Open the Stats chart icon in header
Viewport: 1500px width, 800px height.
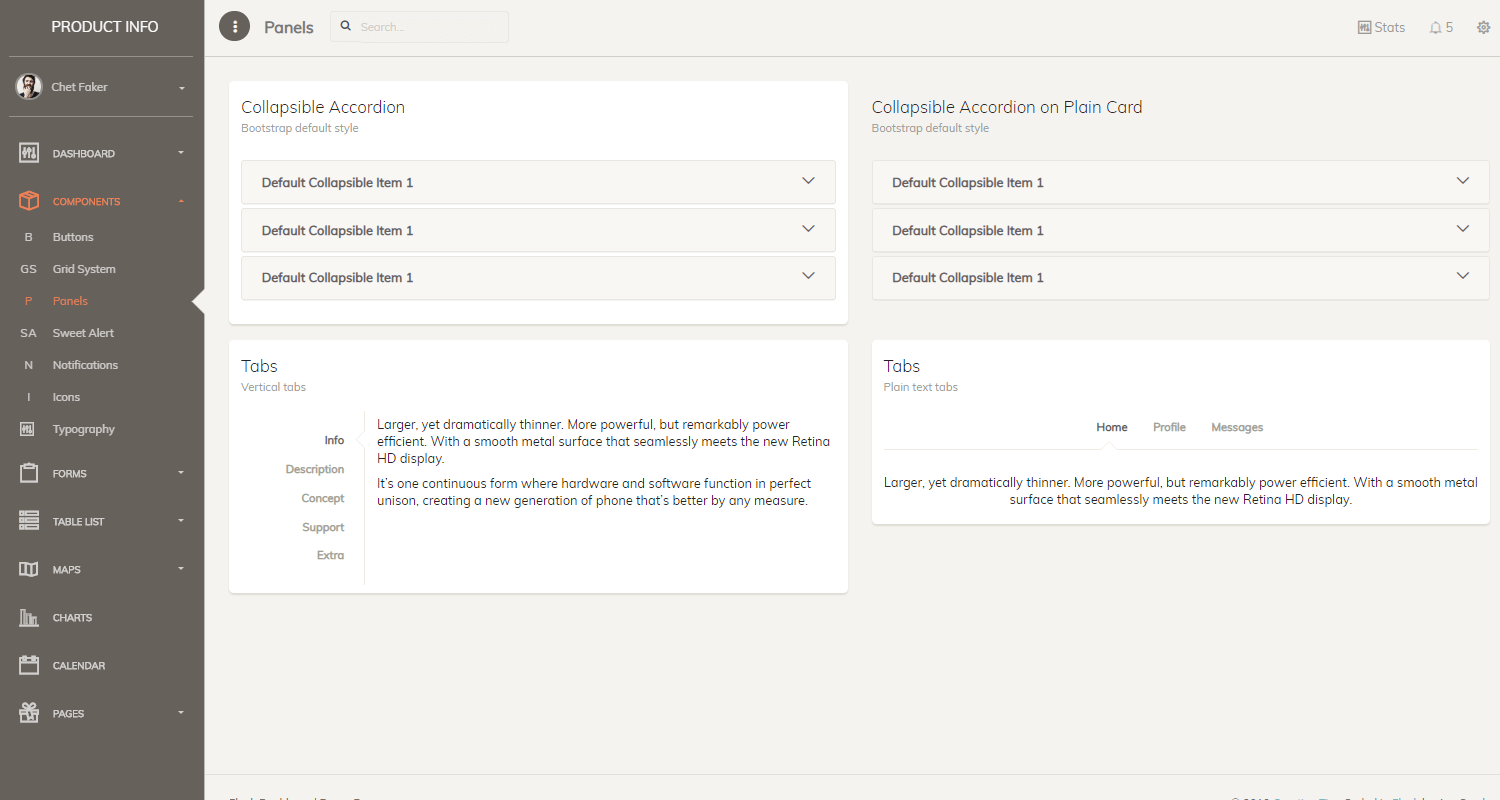(x=1364, y=28)
